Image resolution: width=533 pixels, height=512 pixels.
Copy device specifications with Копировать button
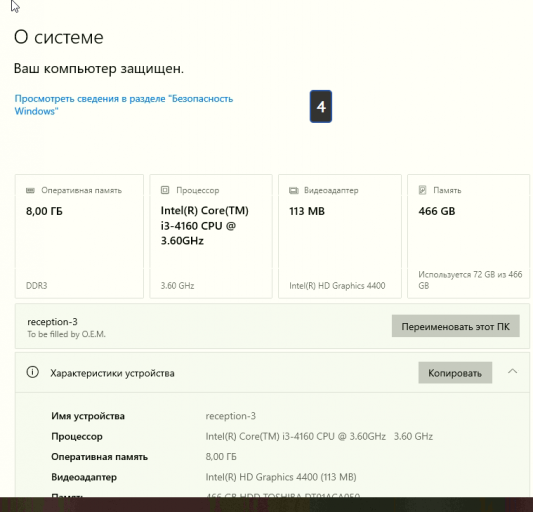tap(455, 373)
